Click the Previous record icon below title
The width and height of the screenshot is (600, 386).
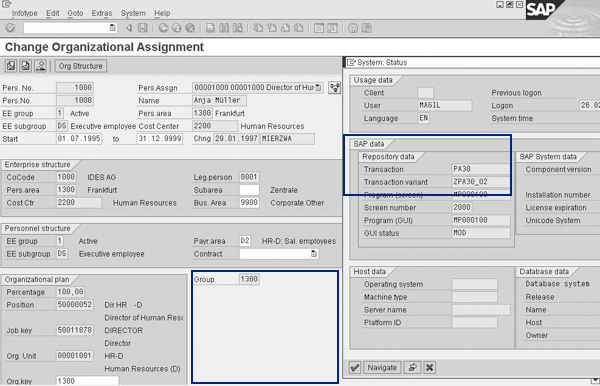11,66
